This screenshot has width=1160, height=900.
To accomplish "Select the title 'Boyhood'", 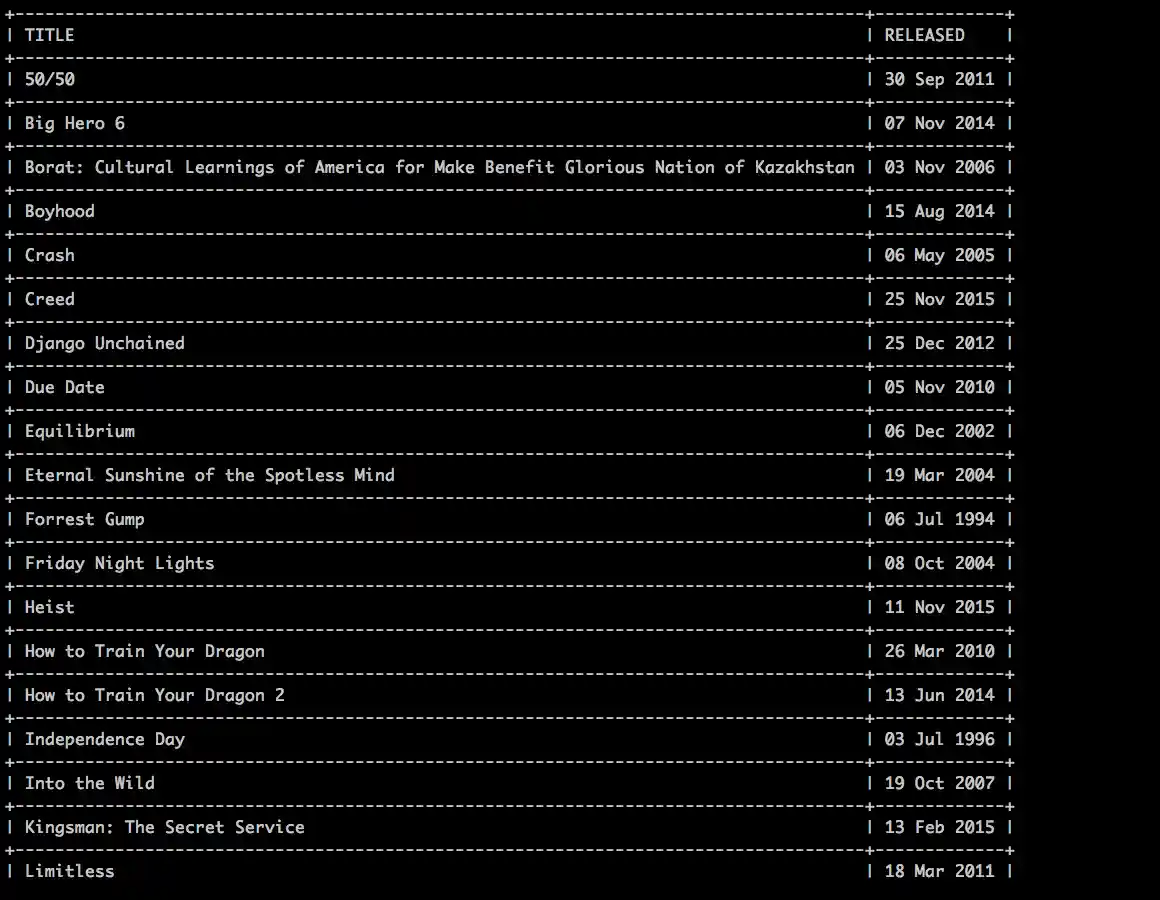I will pyautogui.click(x=60, y=212).
